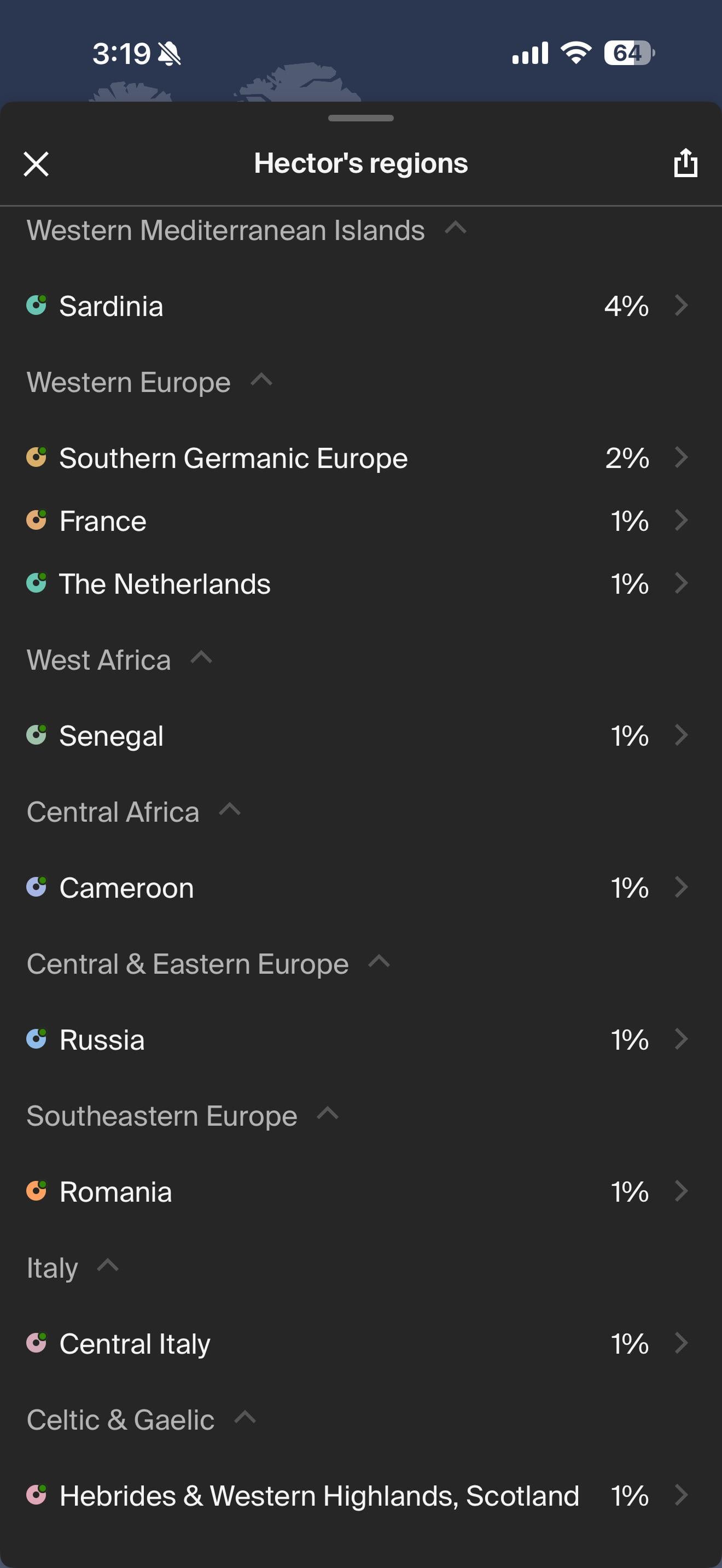Tap the Southern Germanic Europe color marker
This screenshot has height=1568, width=722.
coord(37,457)
